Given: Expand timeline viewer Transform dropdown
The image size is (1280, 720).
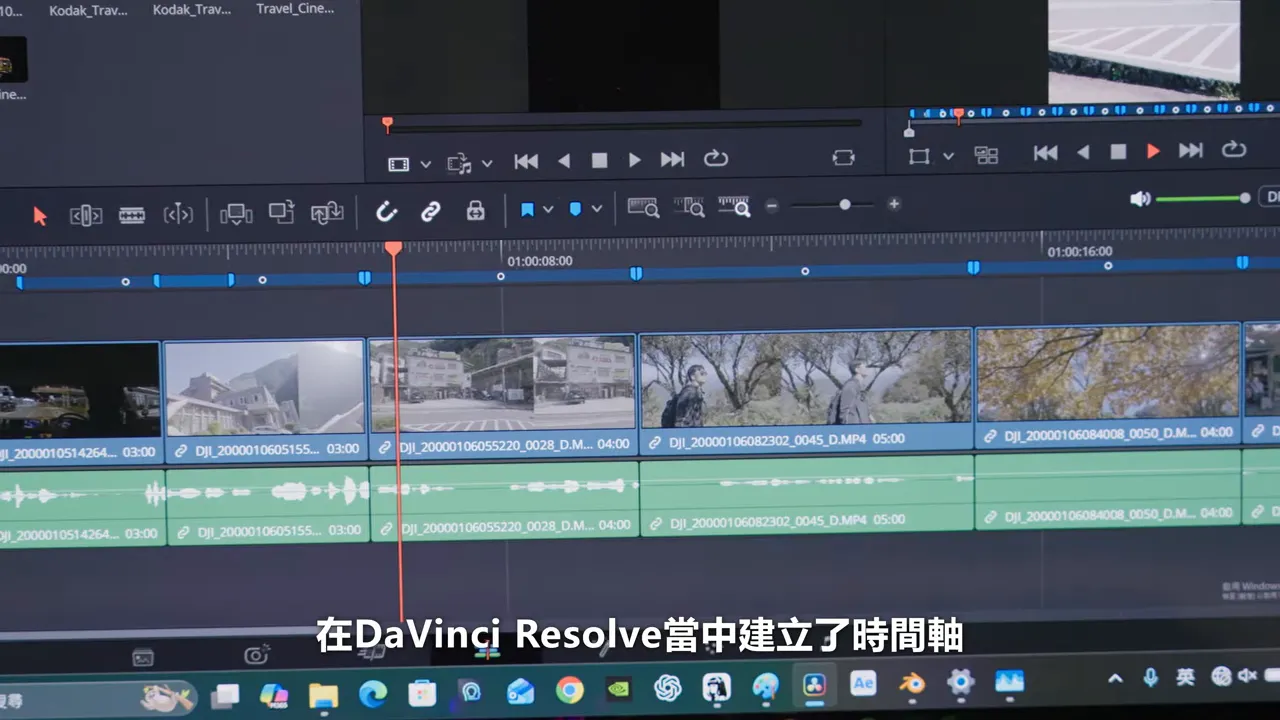Looking at the screenshot, I should tap(948, 156).
